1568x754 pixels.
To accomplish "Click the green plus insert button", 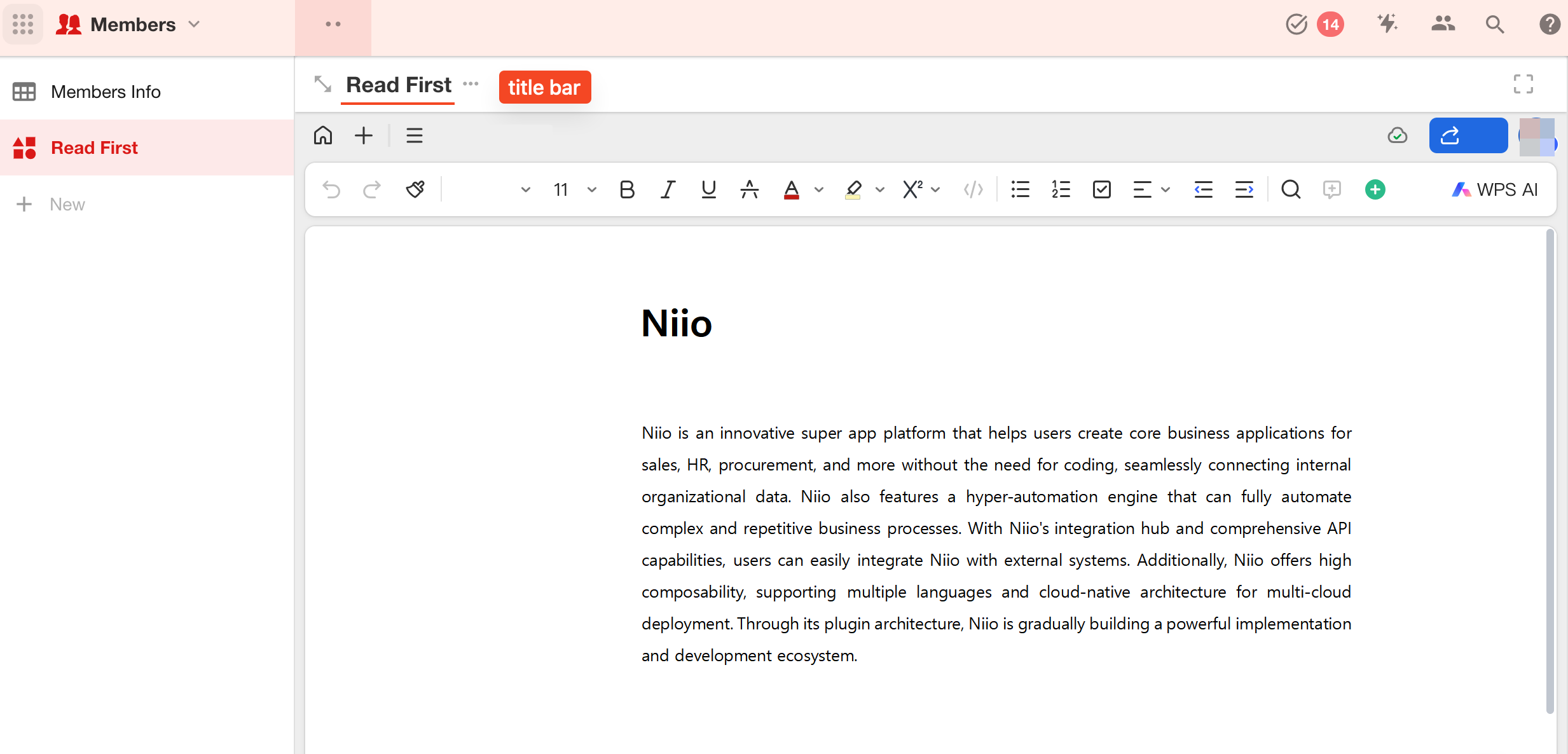I will (x=1375, y=189).
